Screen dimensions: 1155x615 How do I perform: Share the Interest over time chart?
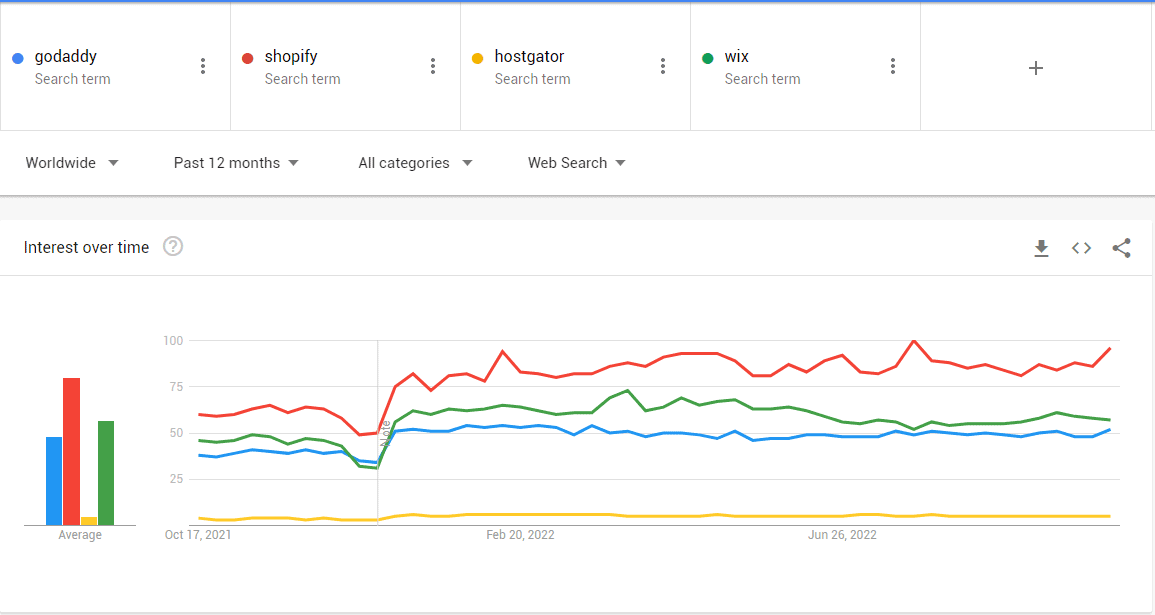pos(1121,248)
